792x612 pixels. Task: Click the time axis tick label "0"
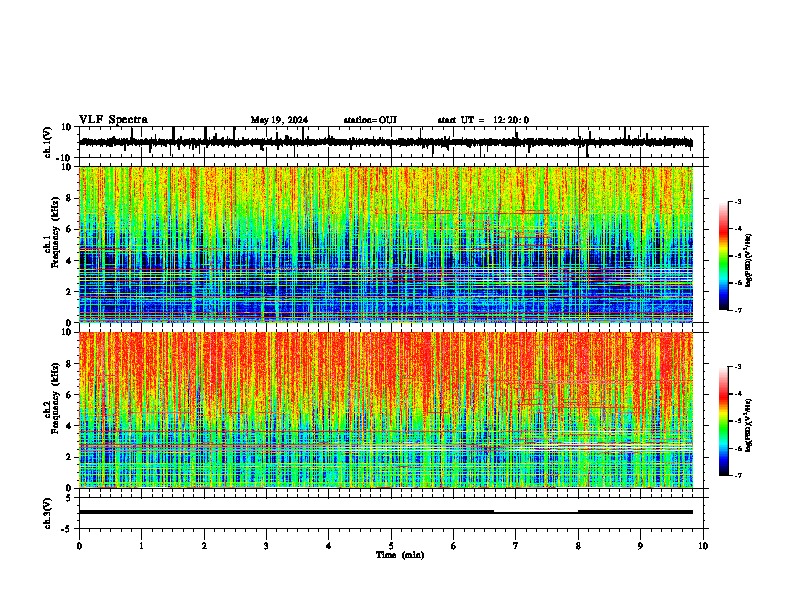click(79, 546)
